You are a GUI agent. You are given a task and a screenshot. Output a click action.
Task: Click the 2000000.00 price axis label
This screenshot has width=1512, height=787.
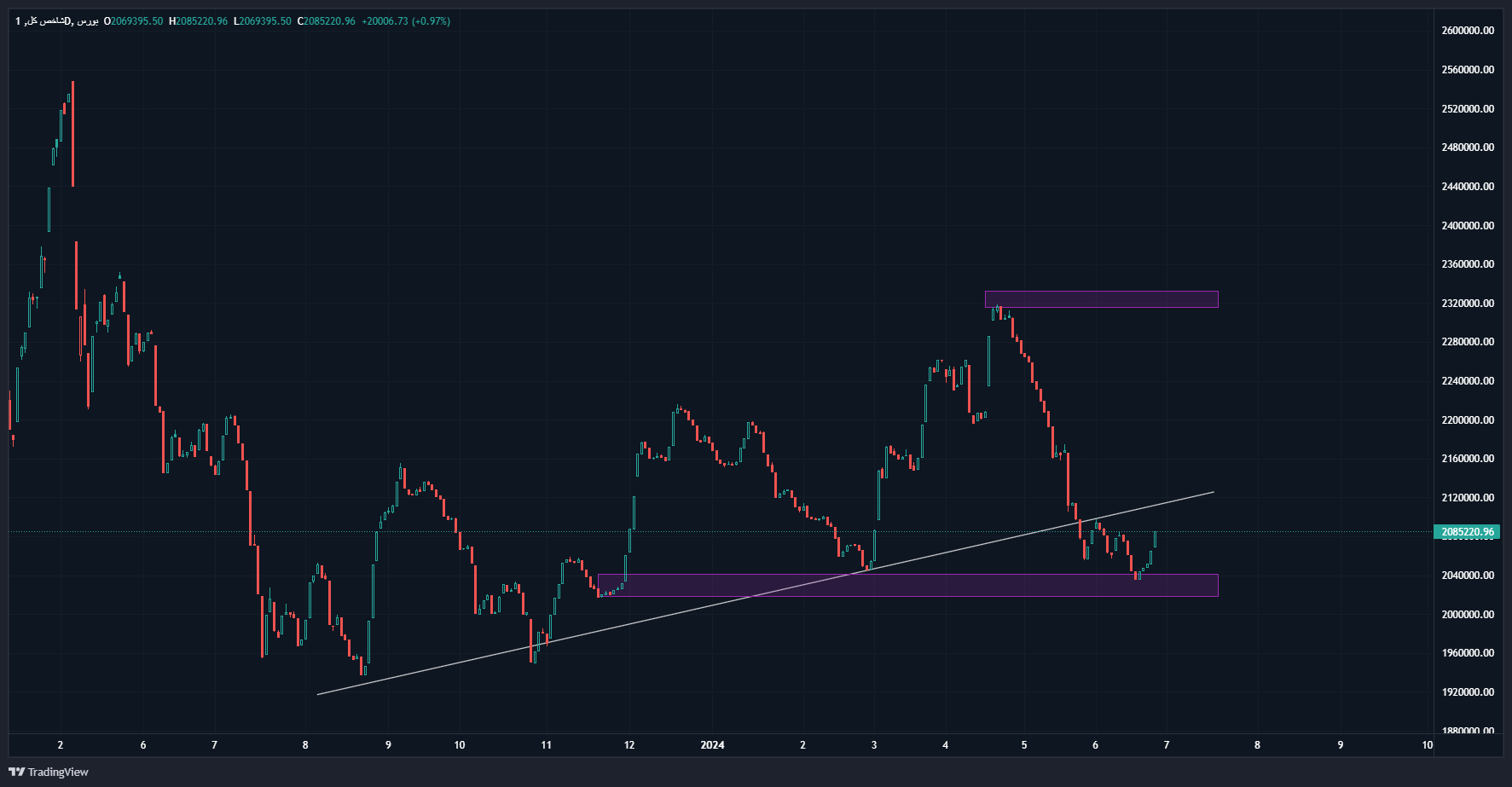[1467, 615]
